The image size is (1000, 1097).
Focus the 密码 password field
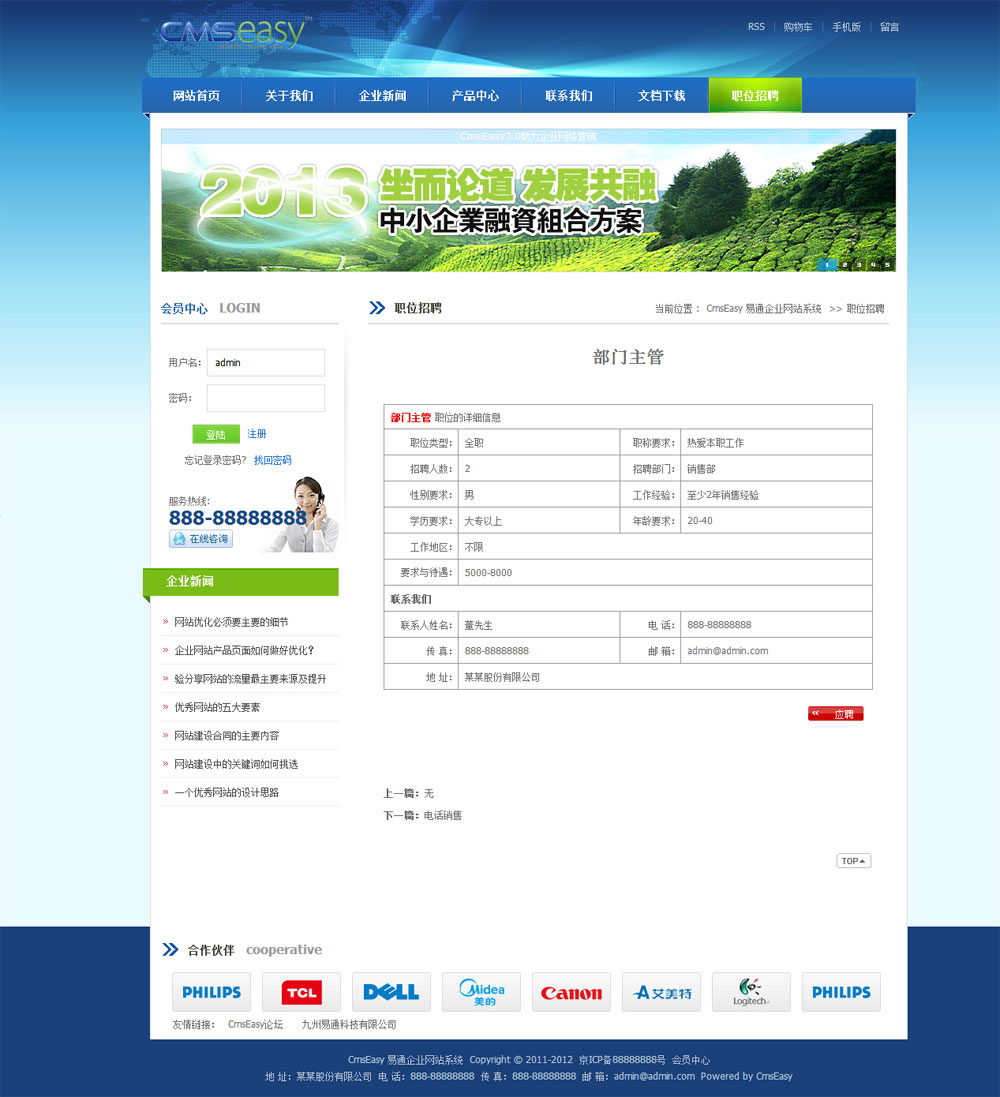tap(265, 398)
